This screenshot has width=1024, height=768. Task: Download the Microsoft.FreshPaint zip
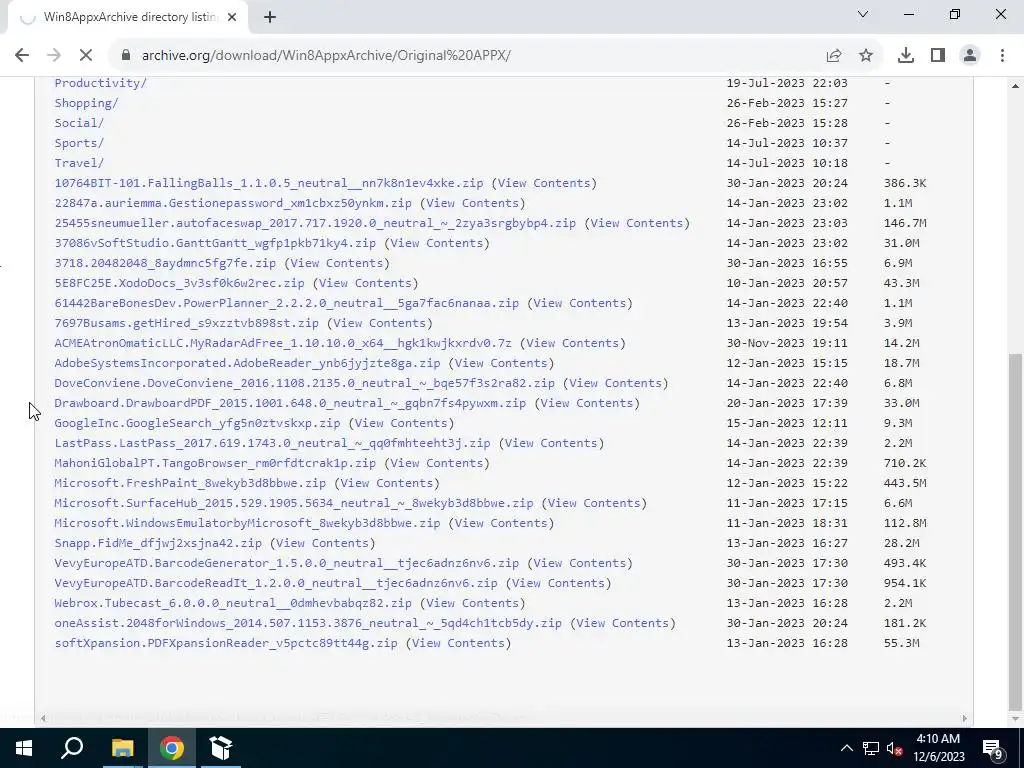point(190,483)
